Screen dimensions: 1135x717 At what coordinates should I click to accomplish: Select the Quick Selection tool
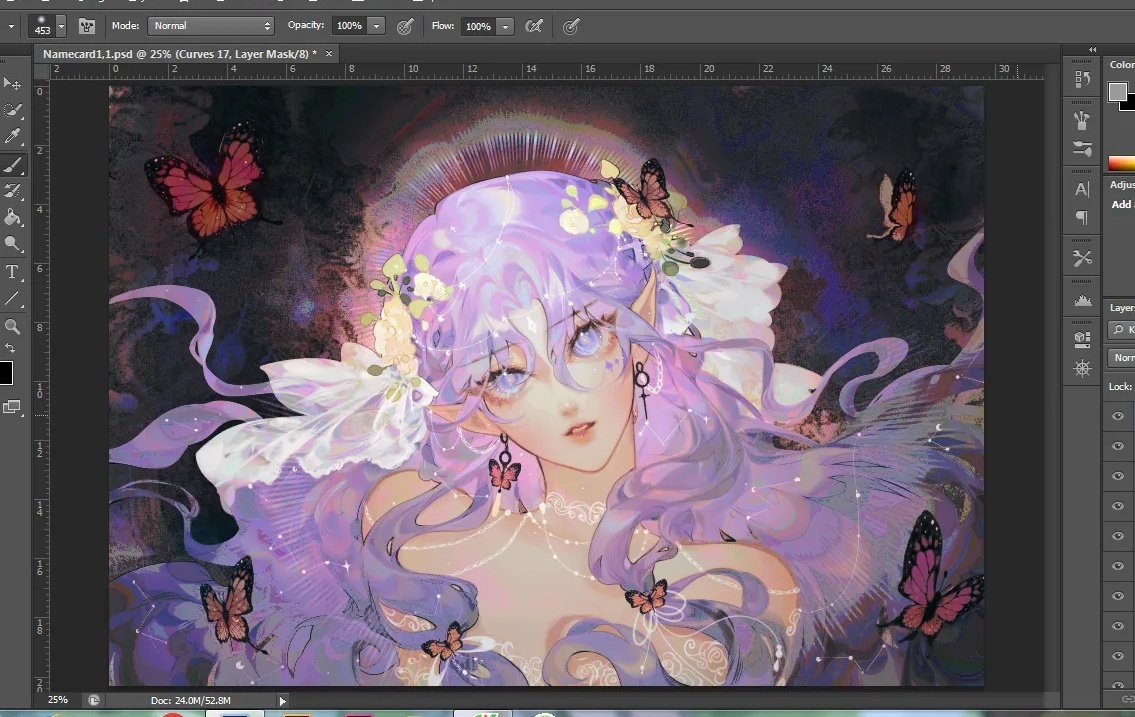pyautogui.click(x=12, y=110)
